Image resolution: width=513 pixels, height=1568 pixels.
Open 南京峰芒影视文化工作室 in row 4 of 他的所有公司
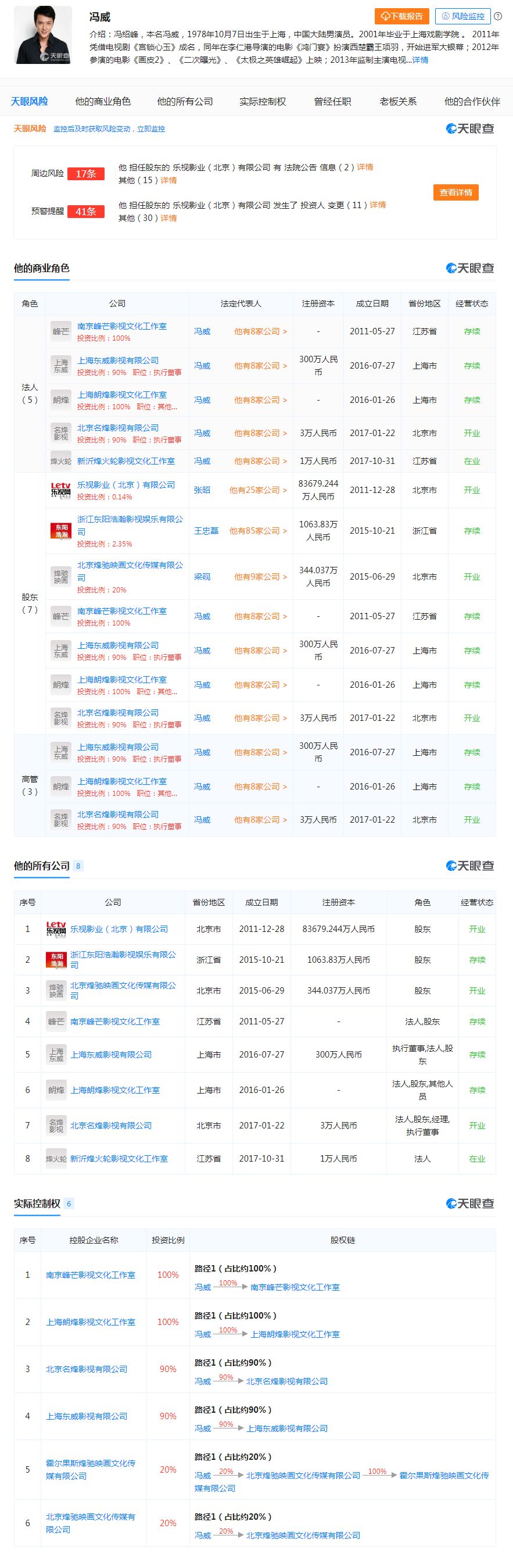(115, 1021)
